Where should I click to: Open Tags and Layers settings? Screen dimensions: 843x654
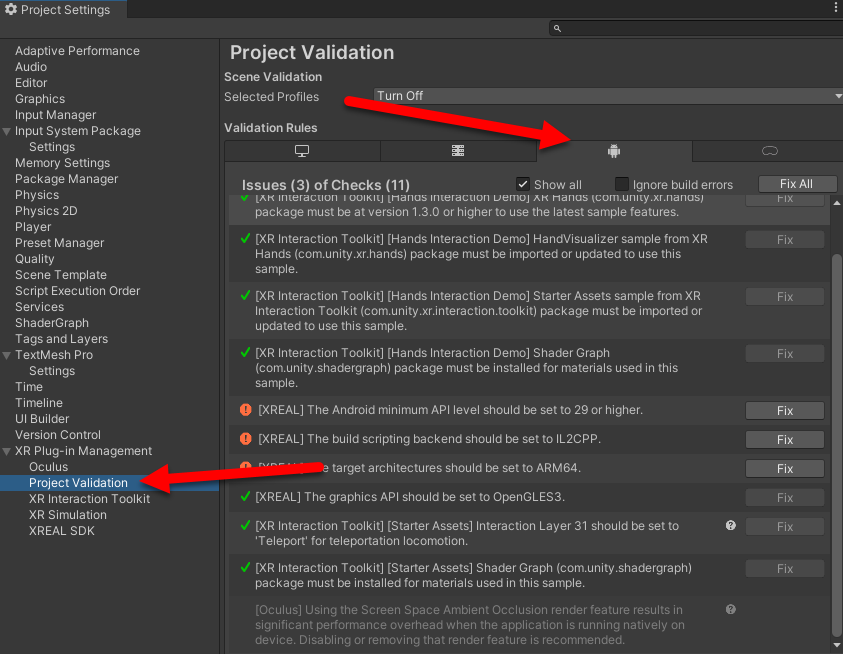click(x=61, y=339)
